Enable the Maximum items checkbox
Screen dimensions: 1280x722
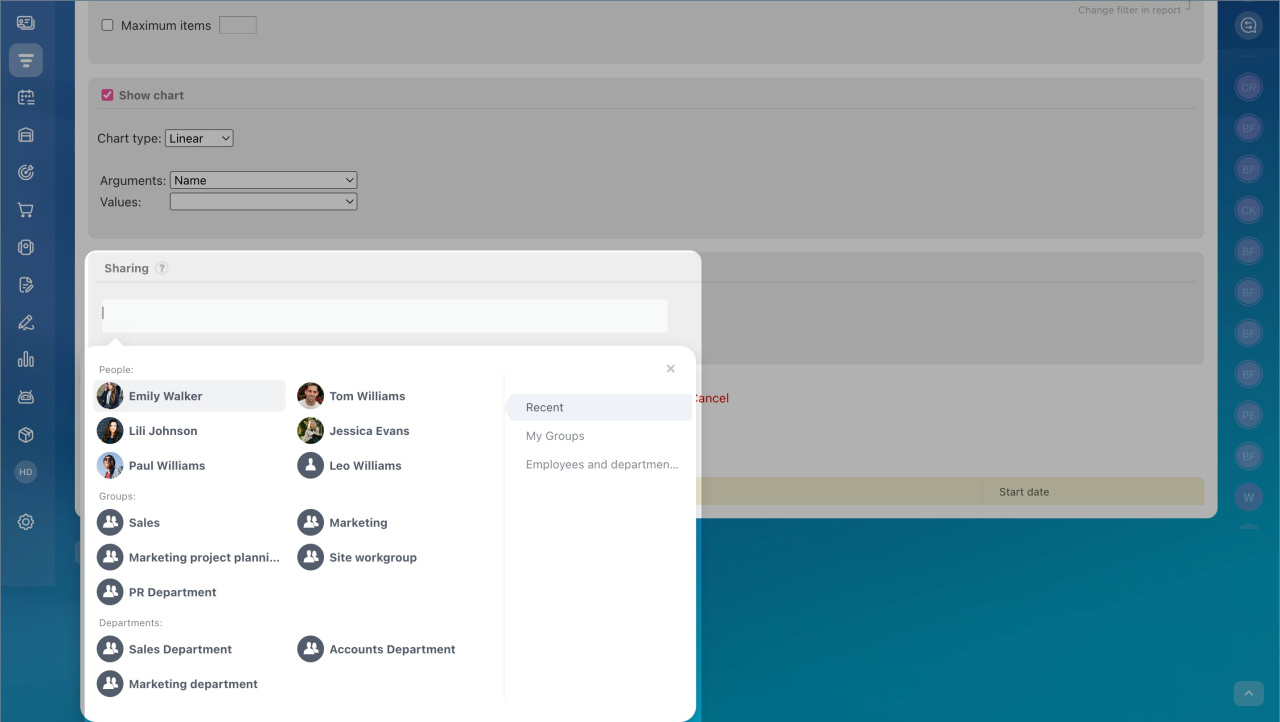coord(107,26)
